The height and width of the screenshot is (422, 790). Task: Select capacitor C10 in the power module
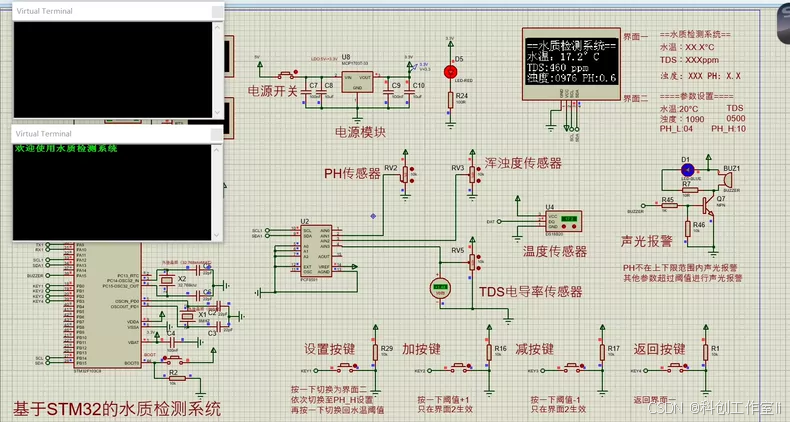tap(410, 93)
